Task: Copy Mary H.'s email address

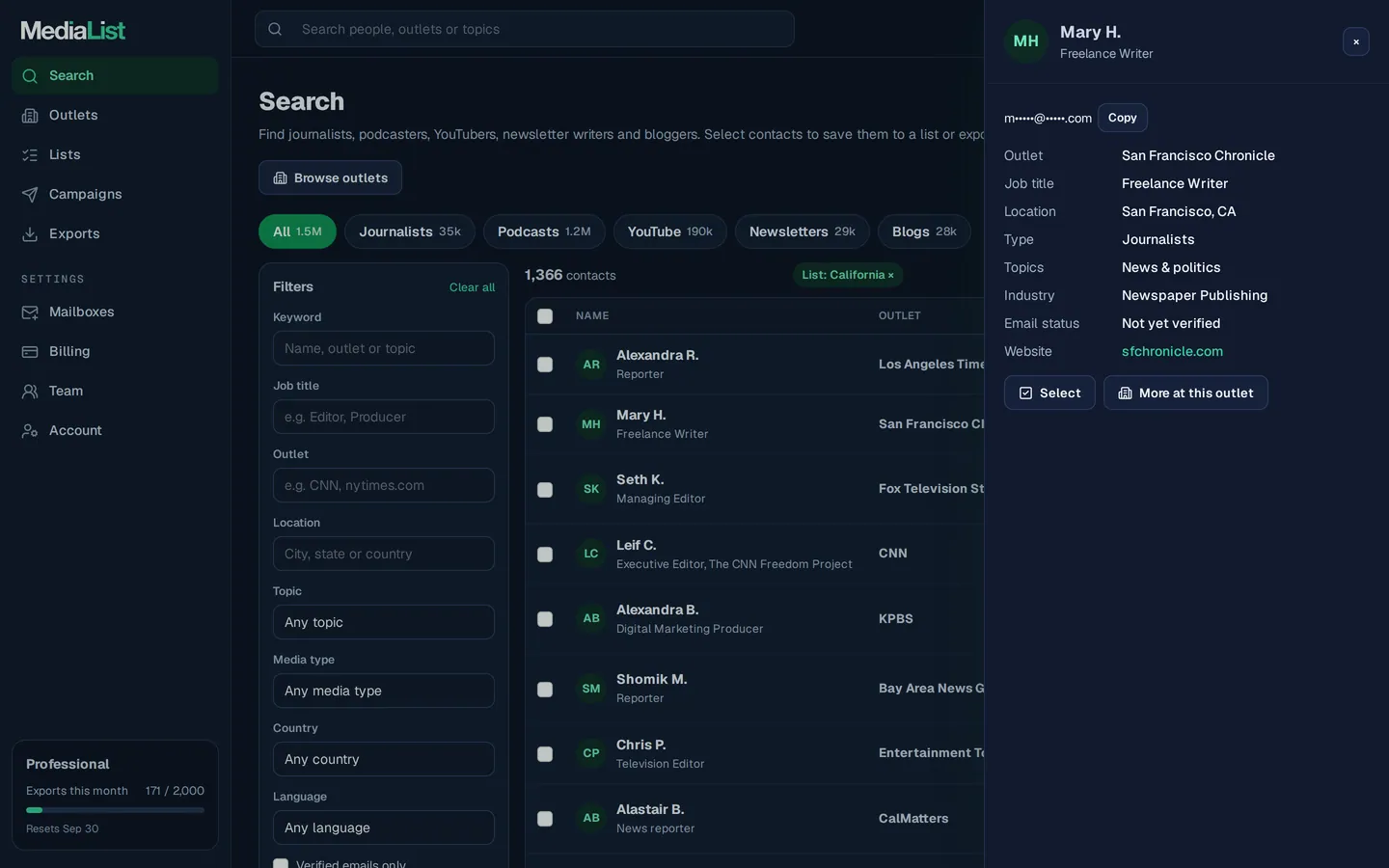Action: 1123,118
